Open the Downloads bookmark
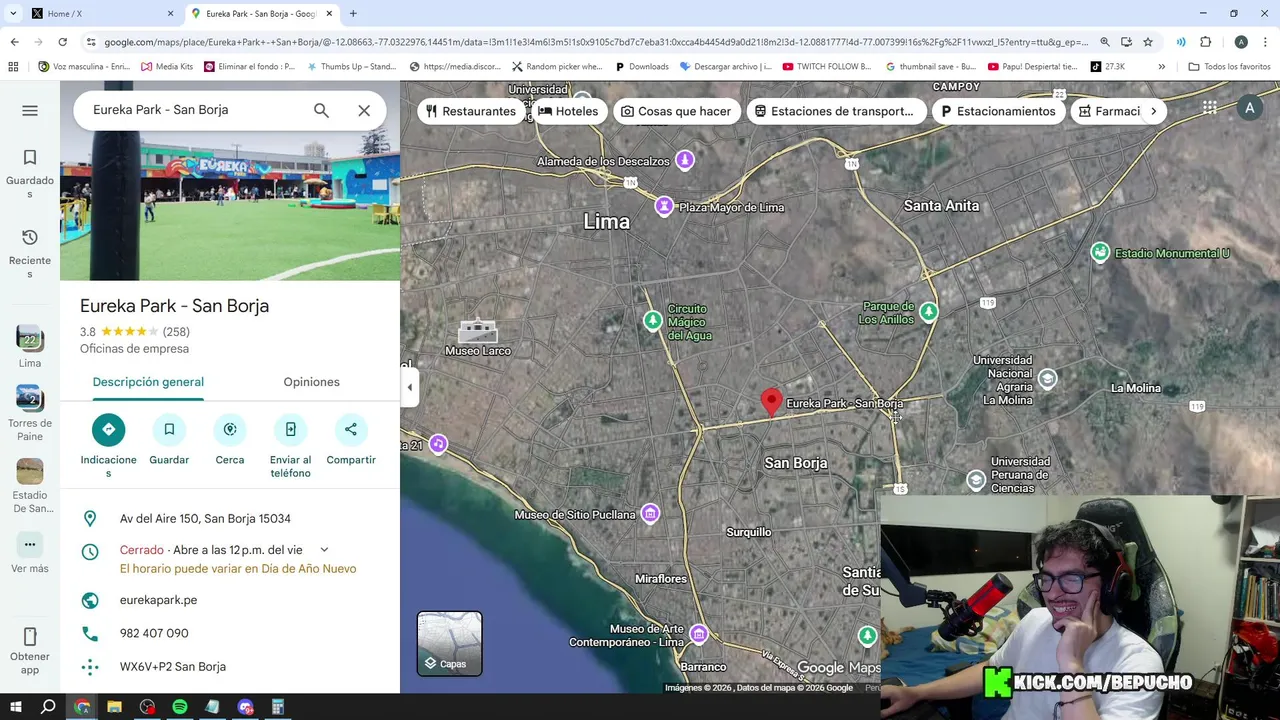 (x=642, y=67)
